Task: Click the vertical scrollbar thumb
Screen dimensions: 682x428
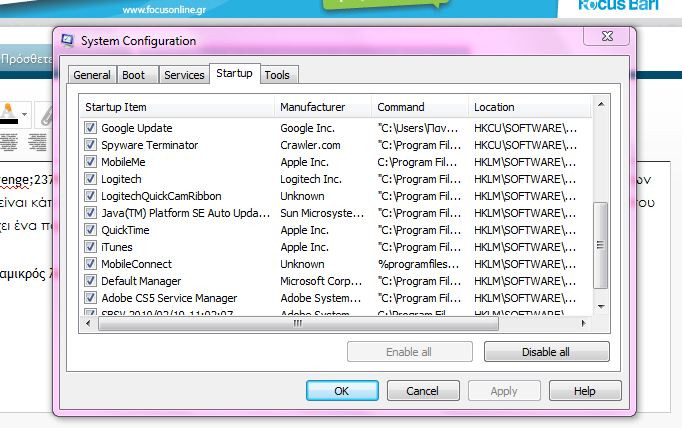Action: tap(601, 245)
